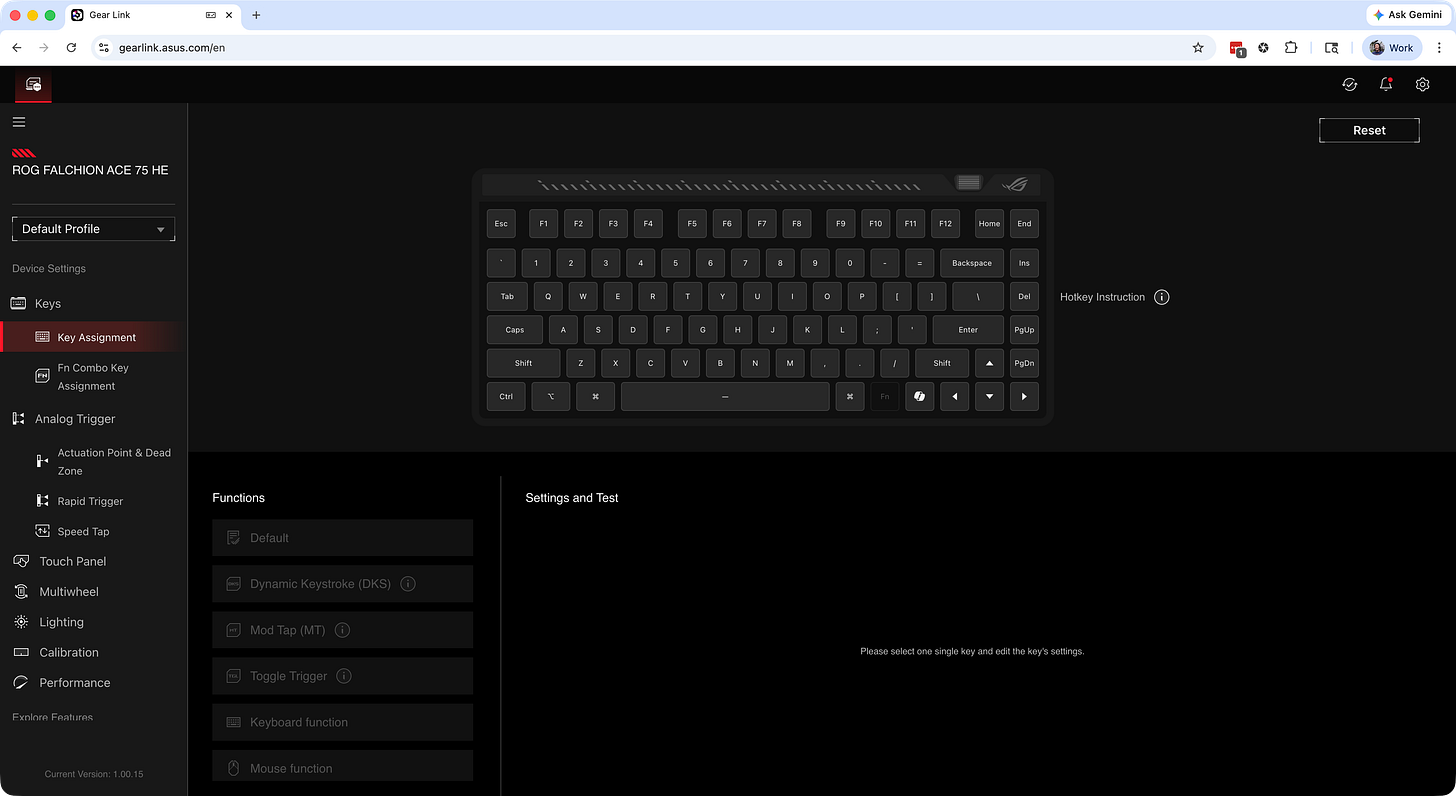
Task: Choose the Dynamic Keystroke (DKS) function
Action: (x=342, y=584)
